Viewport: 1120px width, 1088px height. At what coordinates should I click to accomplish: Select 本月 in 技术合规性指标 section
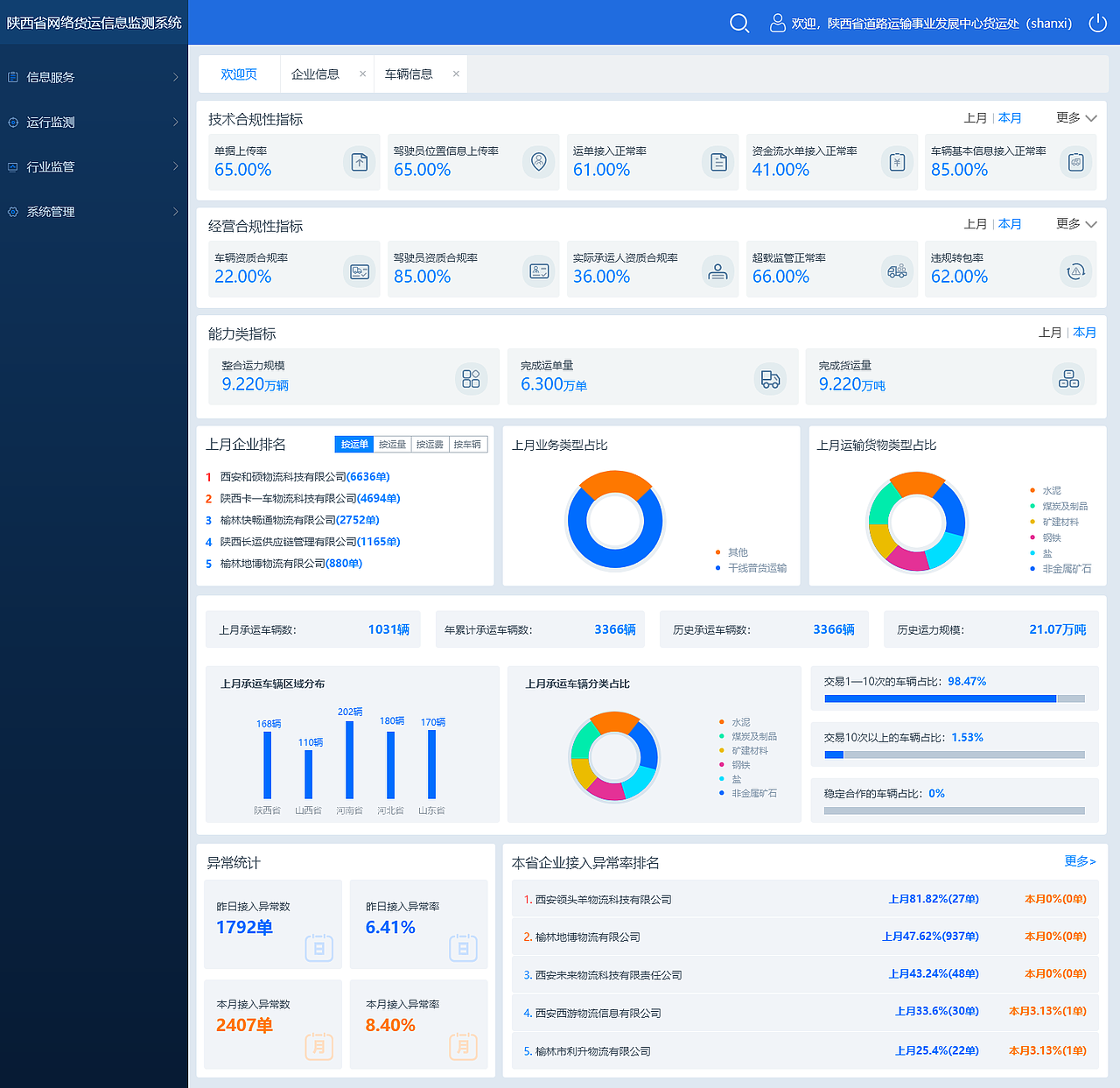pos(1010,118)
